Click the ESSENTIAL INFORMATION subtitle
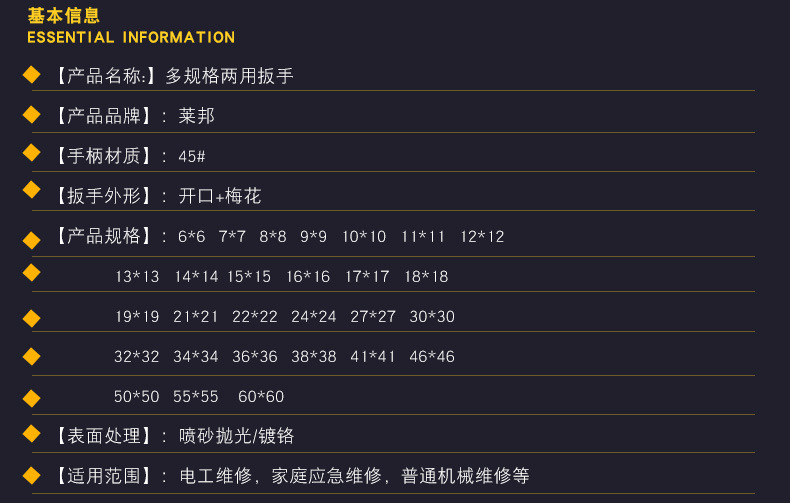Screen dimensions: 790x503 [131, 38]
